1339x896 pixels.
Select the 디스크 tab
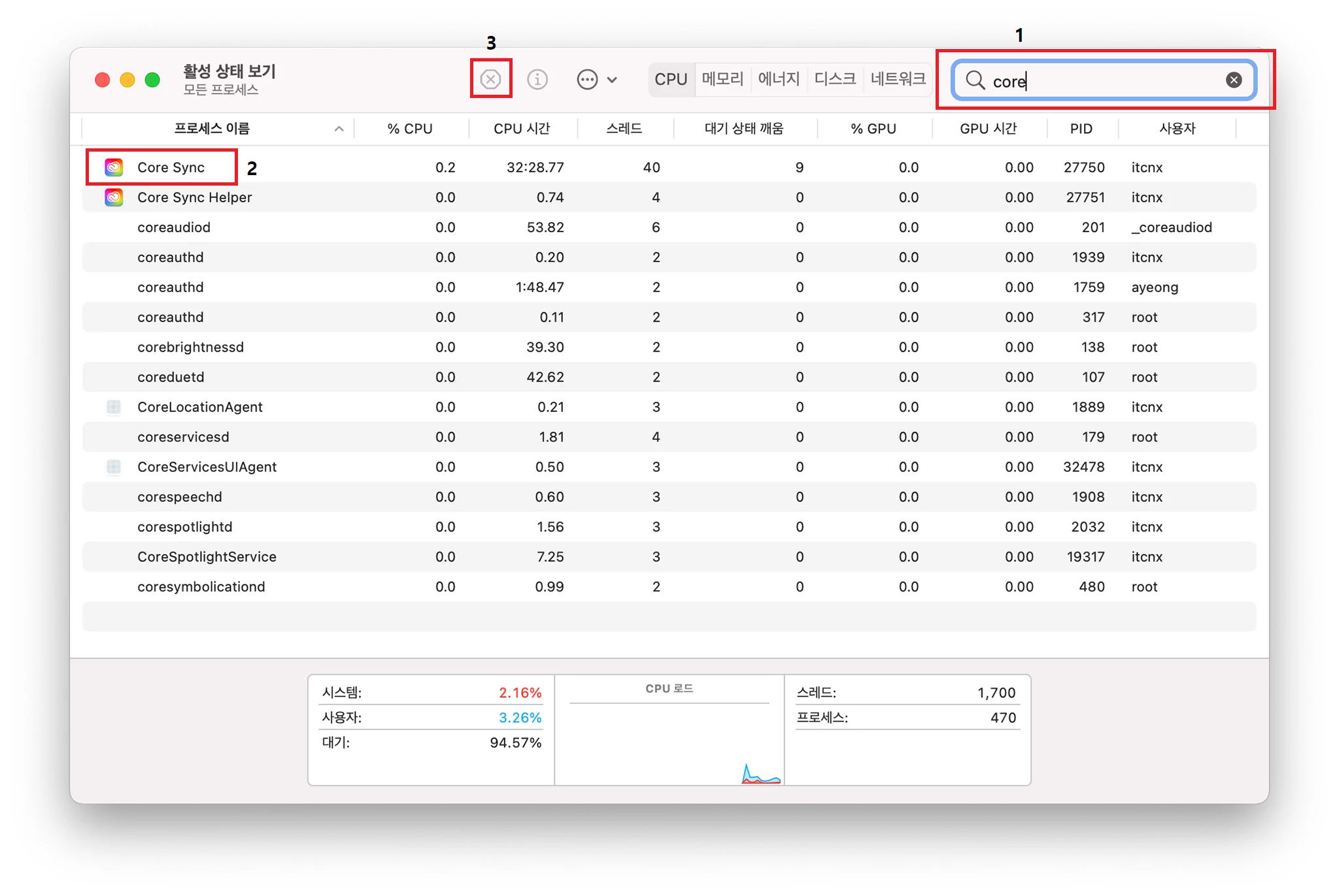(x=834, y=79)
